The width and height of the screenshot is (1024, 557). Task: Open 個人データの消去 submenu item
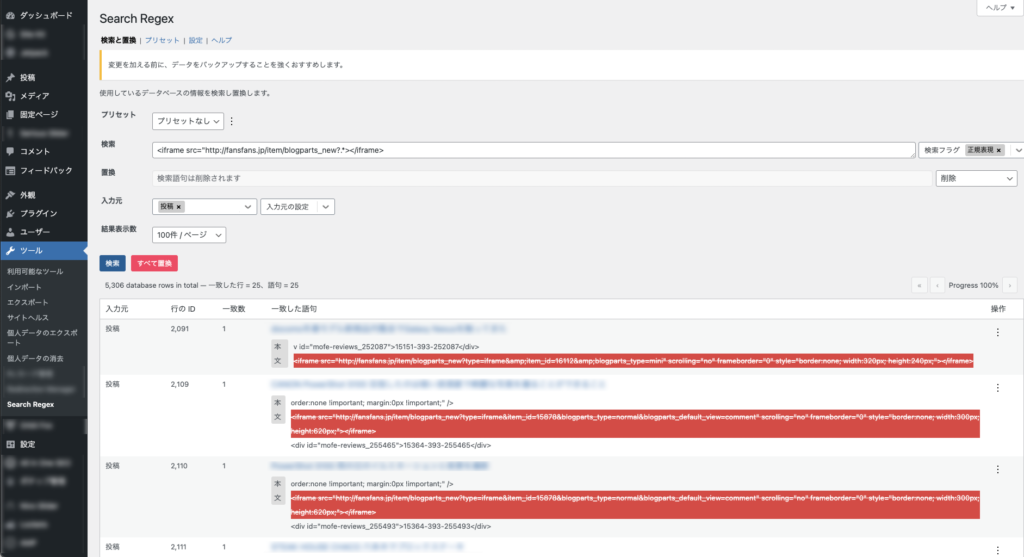[35, 358]
